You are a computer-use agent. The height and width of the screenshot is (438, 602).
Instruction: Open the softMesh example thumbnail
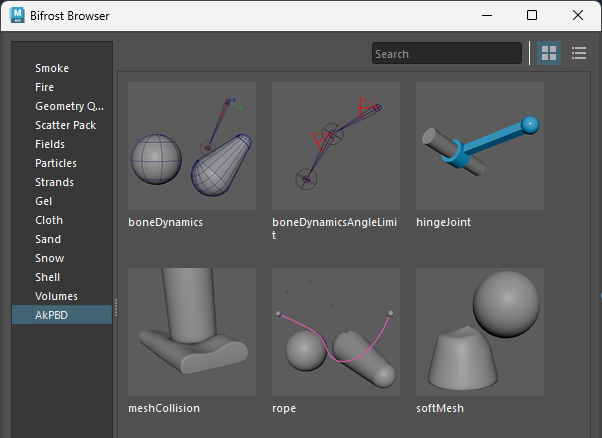pos(480,332)
